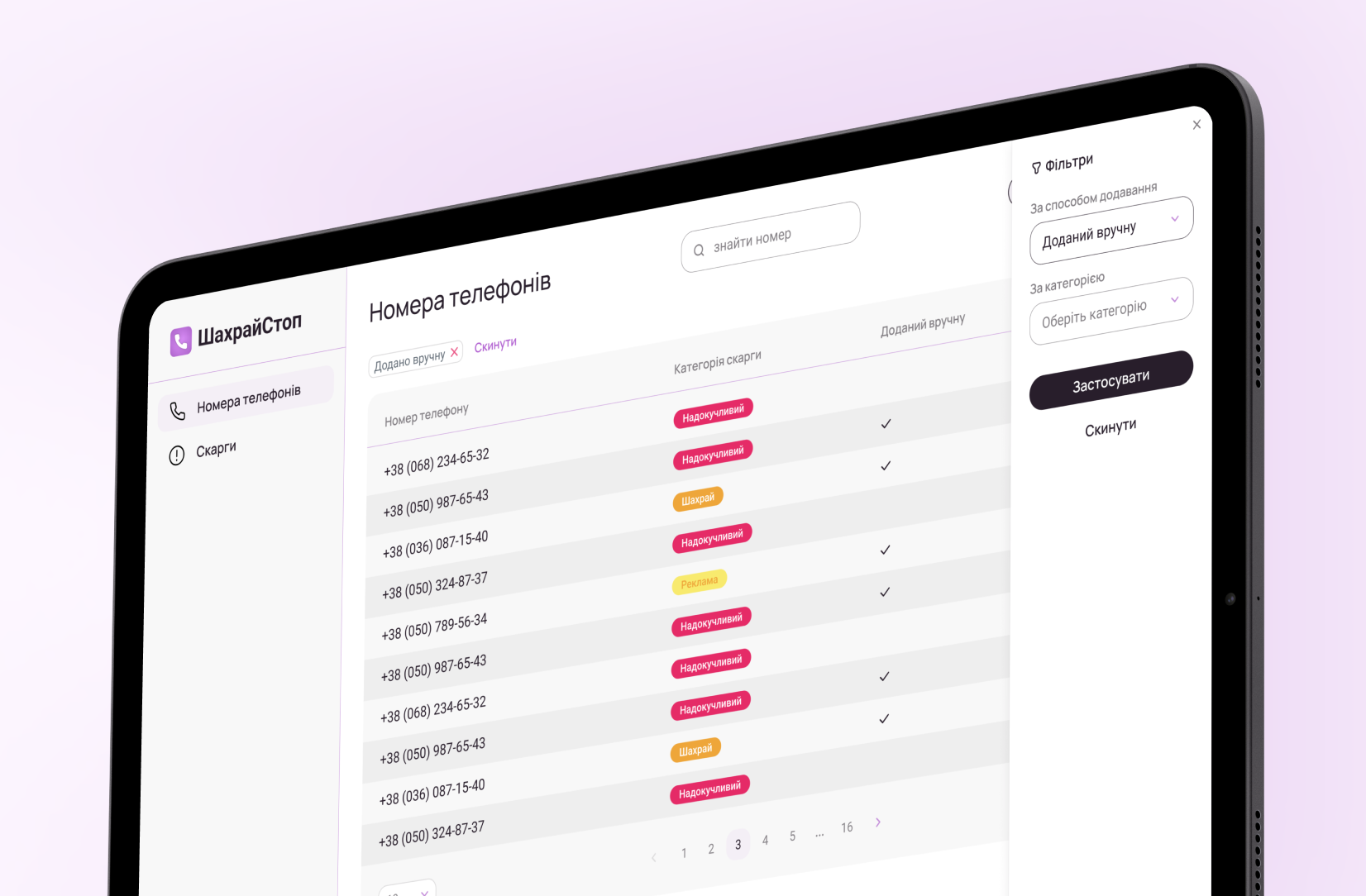Open rows-per-page dropdown at table bottom
Image resolution: width=1366 pixels, height=896 pixels.
(408, 891)
